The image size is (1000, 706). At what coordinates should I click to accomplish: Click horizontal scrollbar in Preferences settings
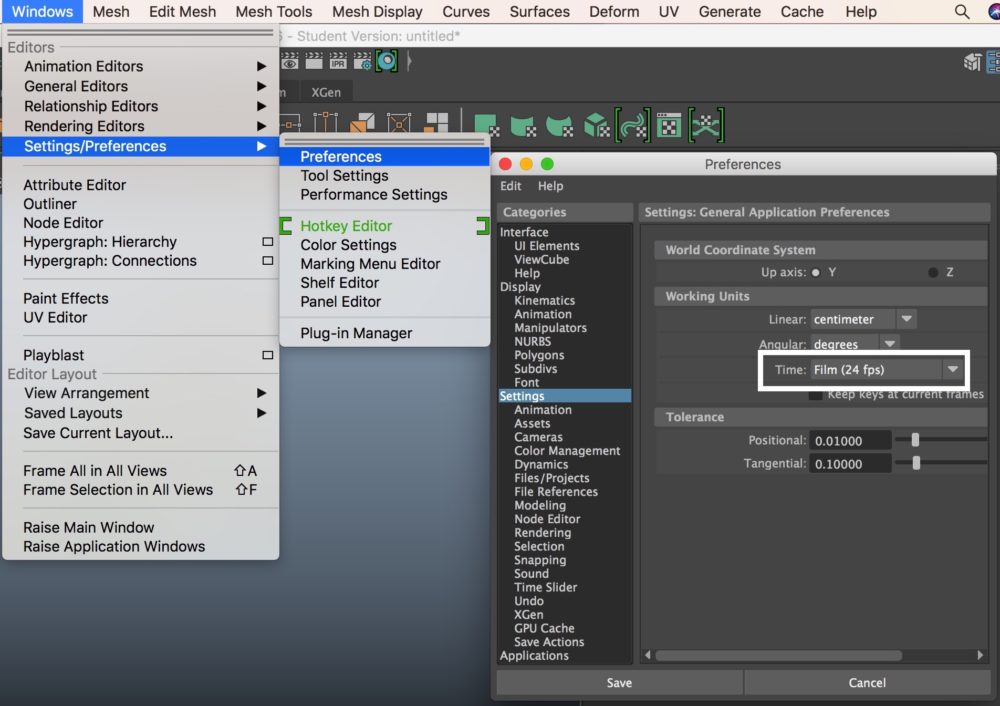click(x=778, y=656)
